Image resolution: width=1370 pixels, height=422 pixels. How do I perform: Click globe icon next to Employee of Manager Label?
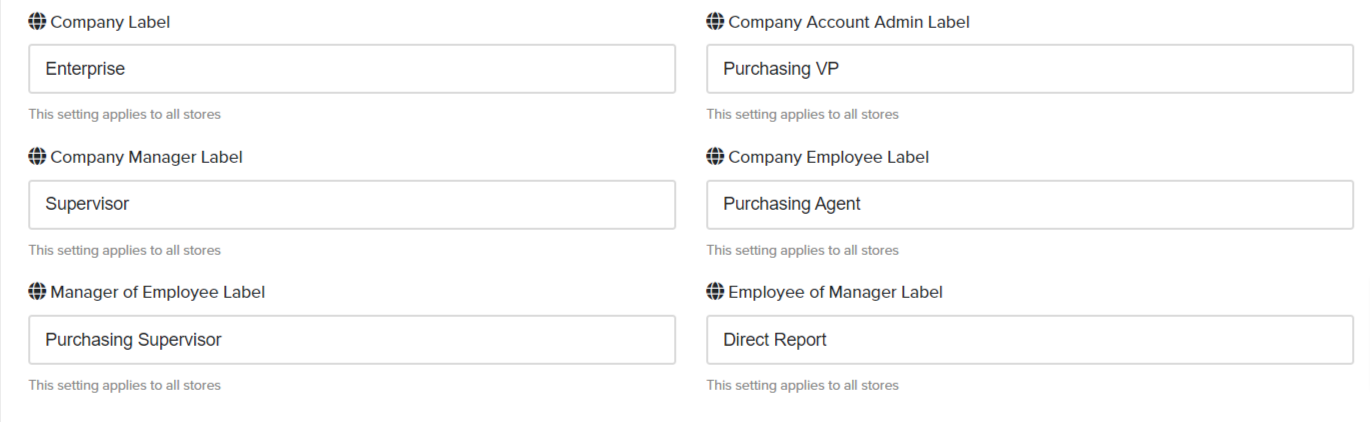[715, 291]
